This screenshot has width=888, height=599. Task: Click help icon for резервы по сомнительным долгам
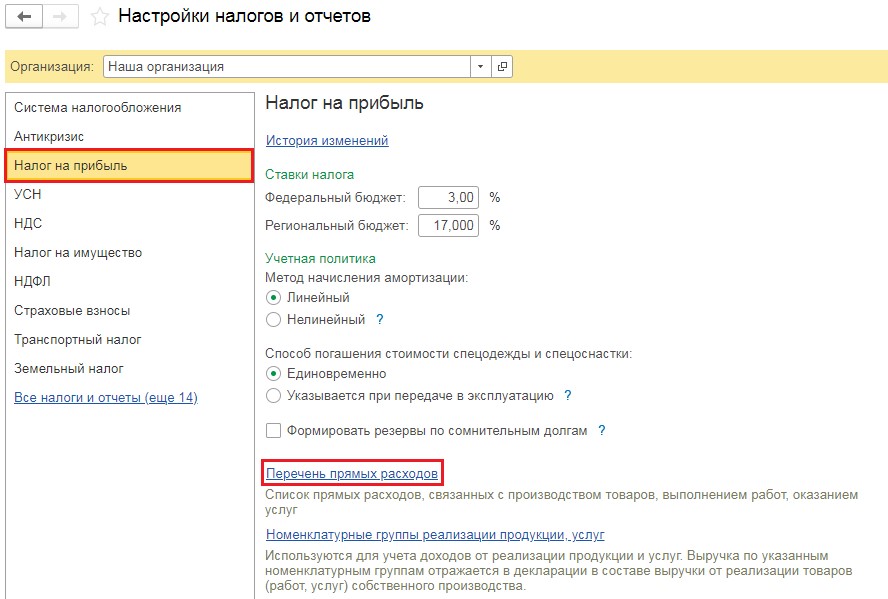tap(602, 431)
